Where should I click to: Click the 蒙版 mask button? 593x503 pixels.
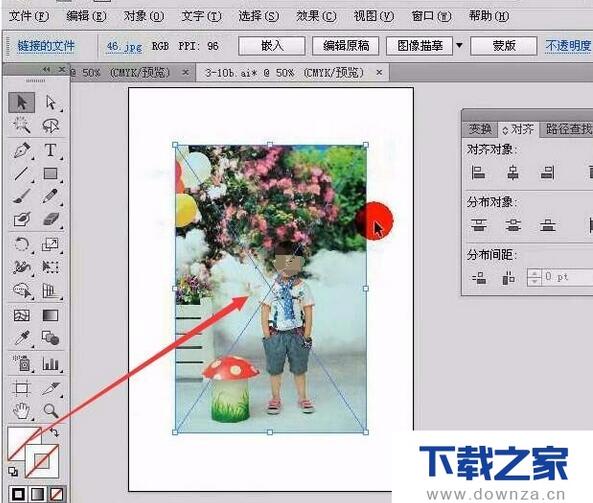point(504,46)
